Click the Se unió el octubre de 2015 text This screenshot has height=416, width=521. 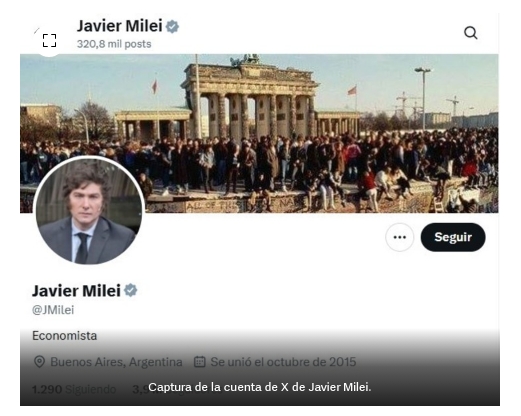[283, 362]
